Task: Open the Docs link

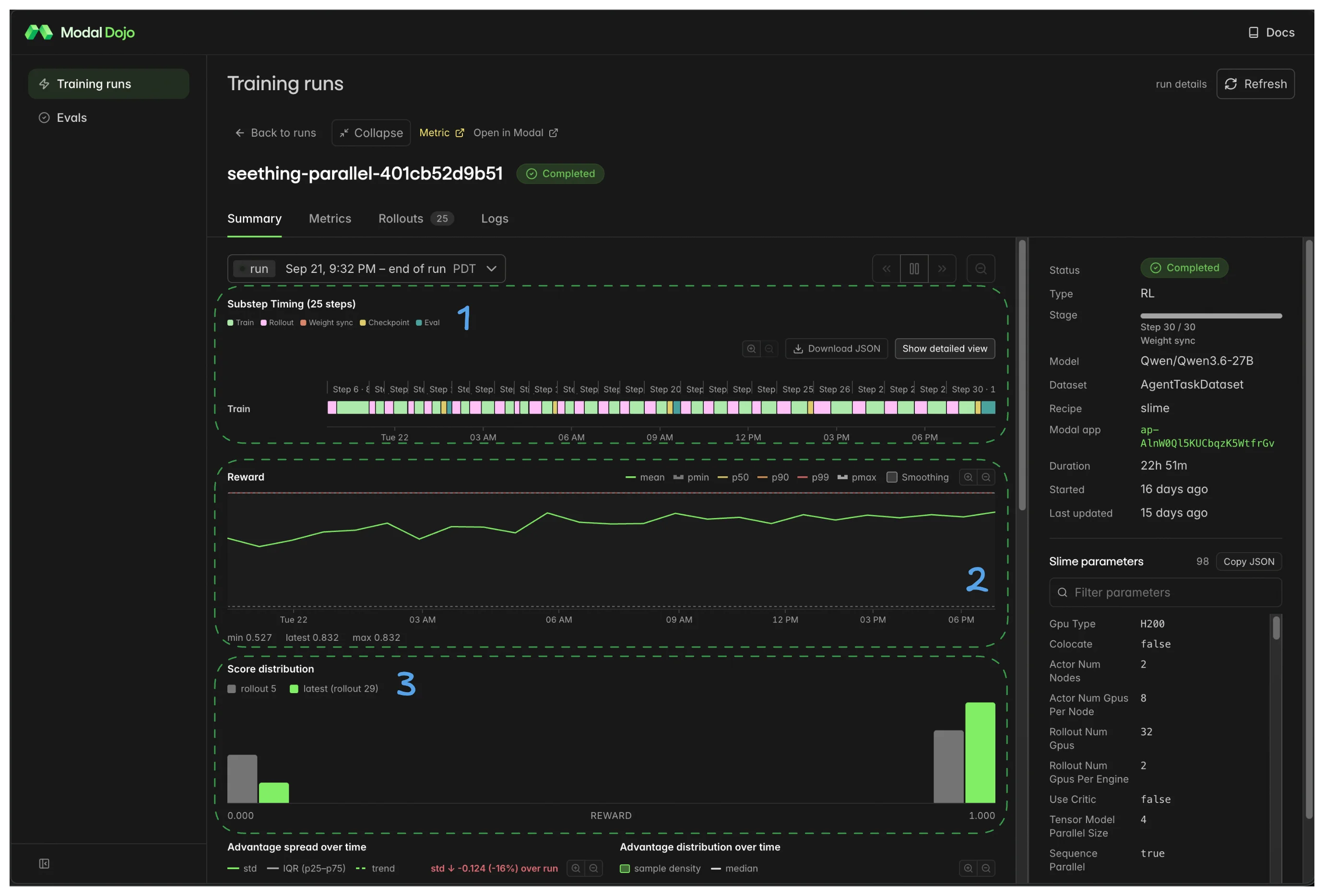Action: [1271, 33]
